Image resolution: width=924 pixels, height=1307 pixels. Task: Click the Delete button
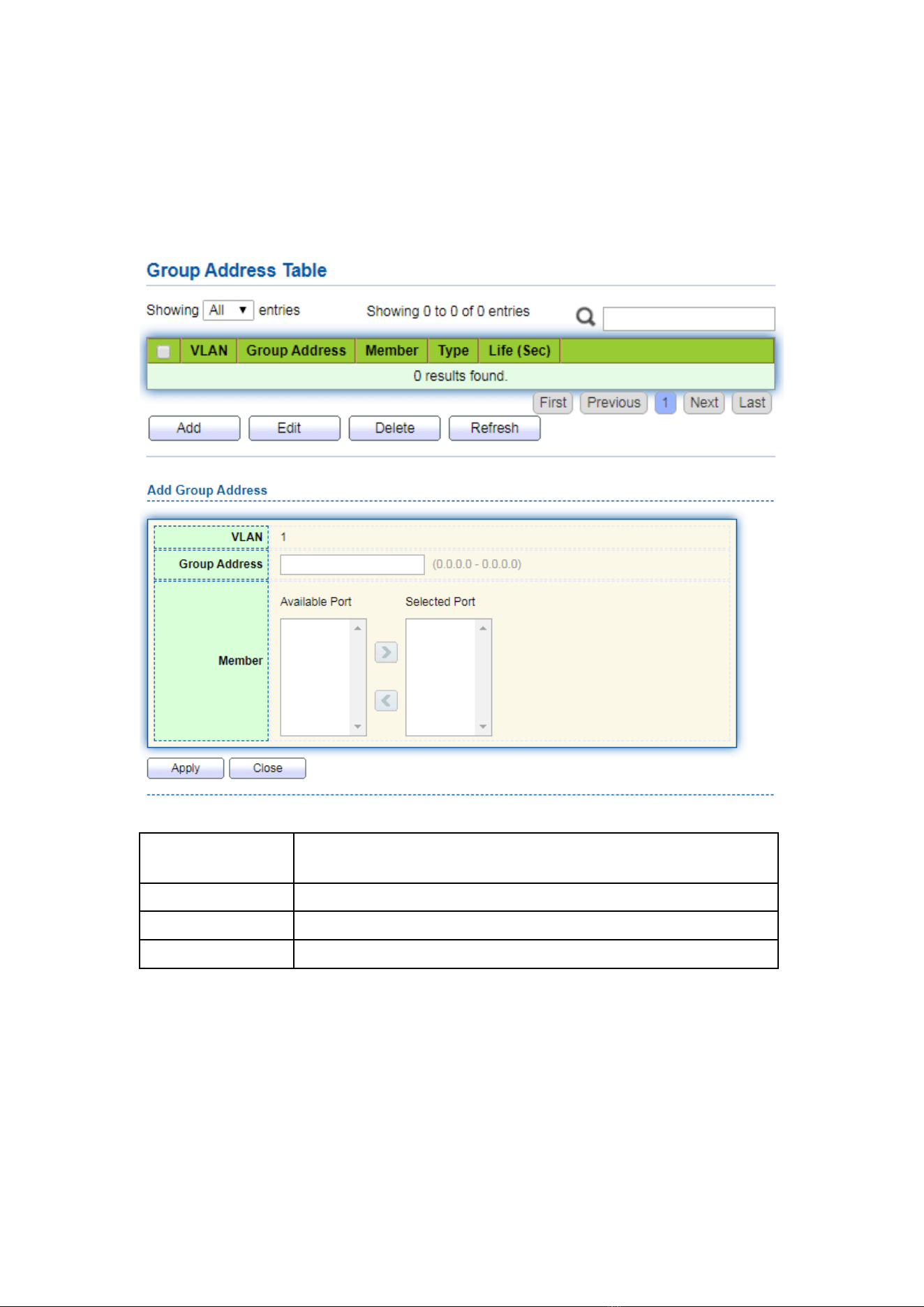394,428
